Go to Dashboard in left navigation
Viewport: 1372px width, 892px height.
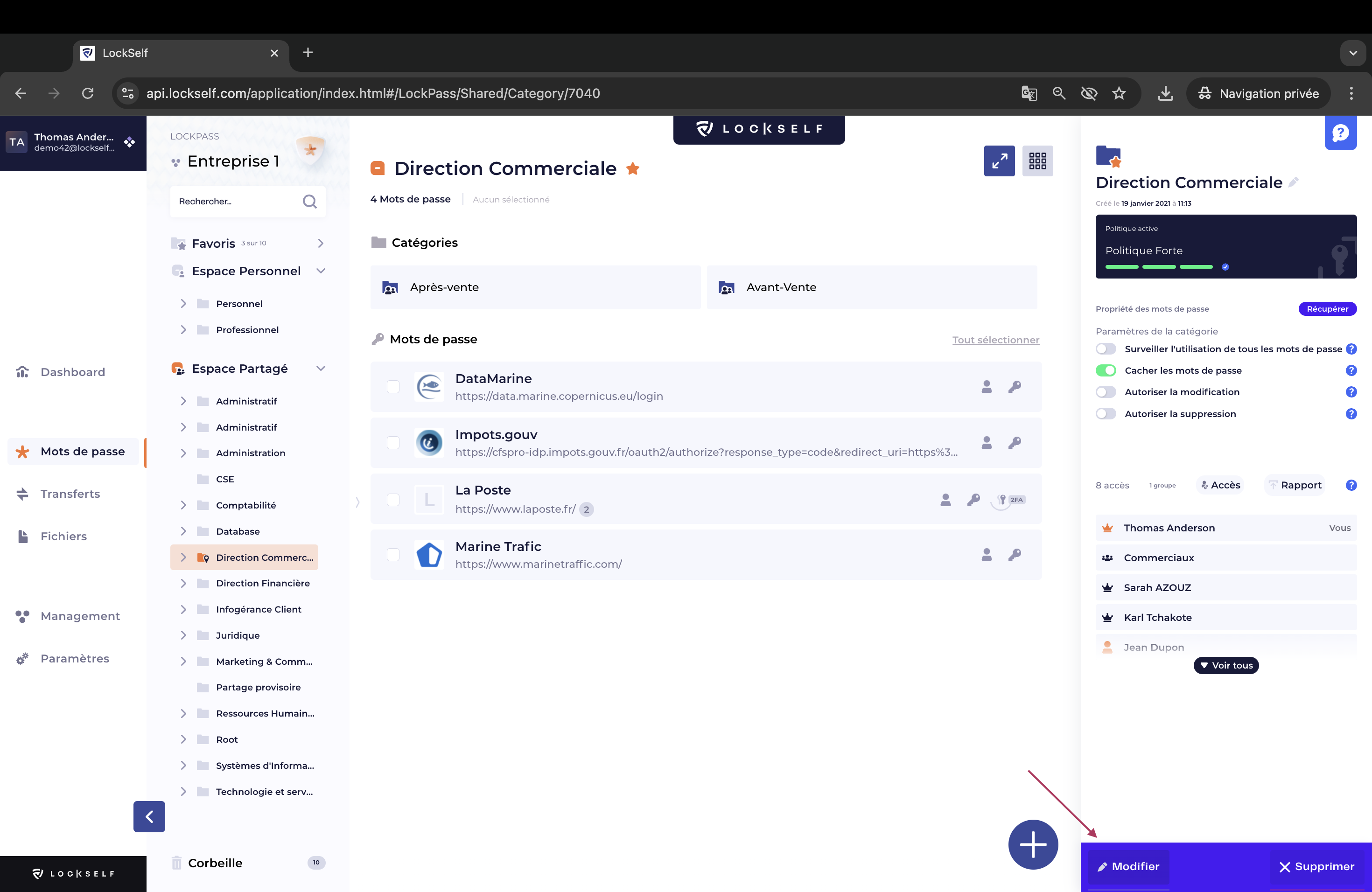click(73, 372)
